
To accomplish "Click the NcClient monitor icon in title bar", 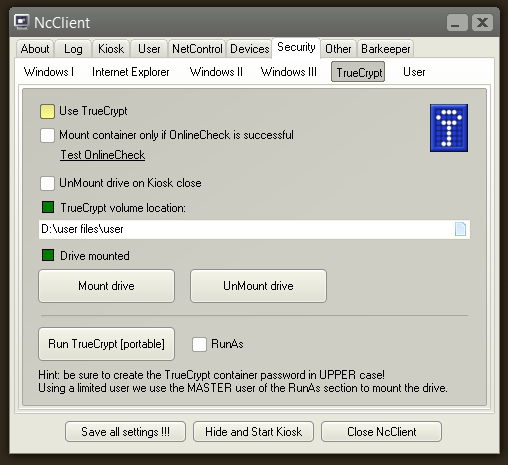I will click(22, 22).
